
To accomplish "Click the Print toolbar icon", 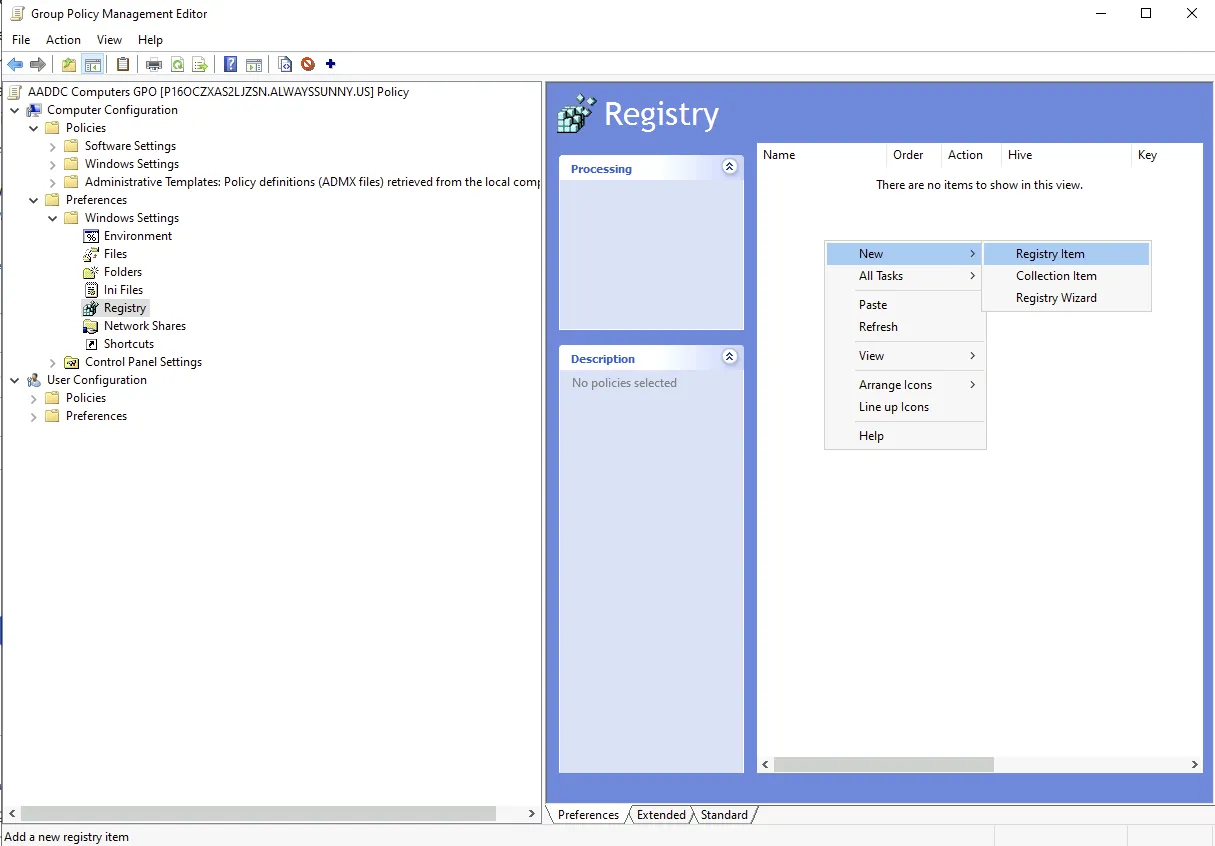I will [x=154, y=65].
